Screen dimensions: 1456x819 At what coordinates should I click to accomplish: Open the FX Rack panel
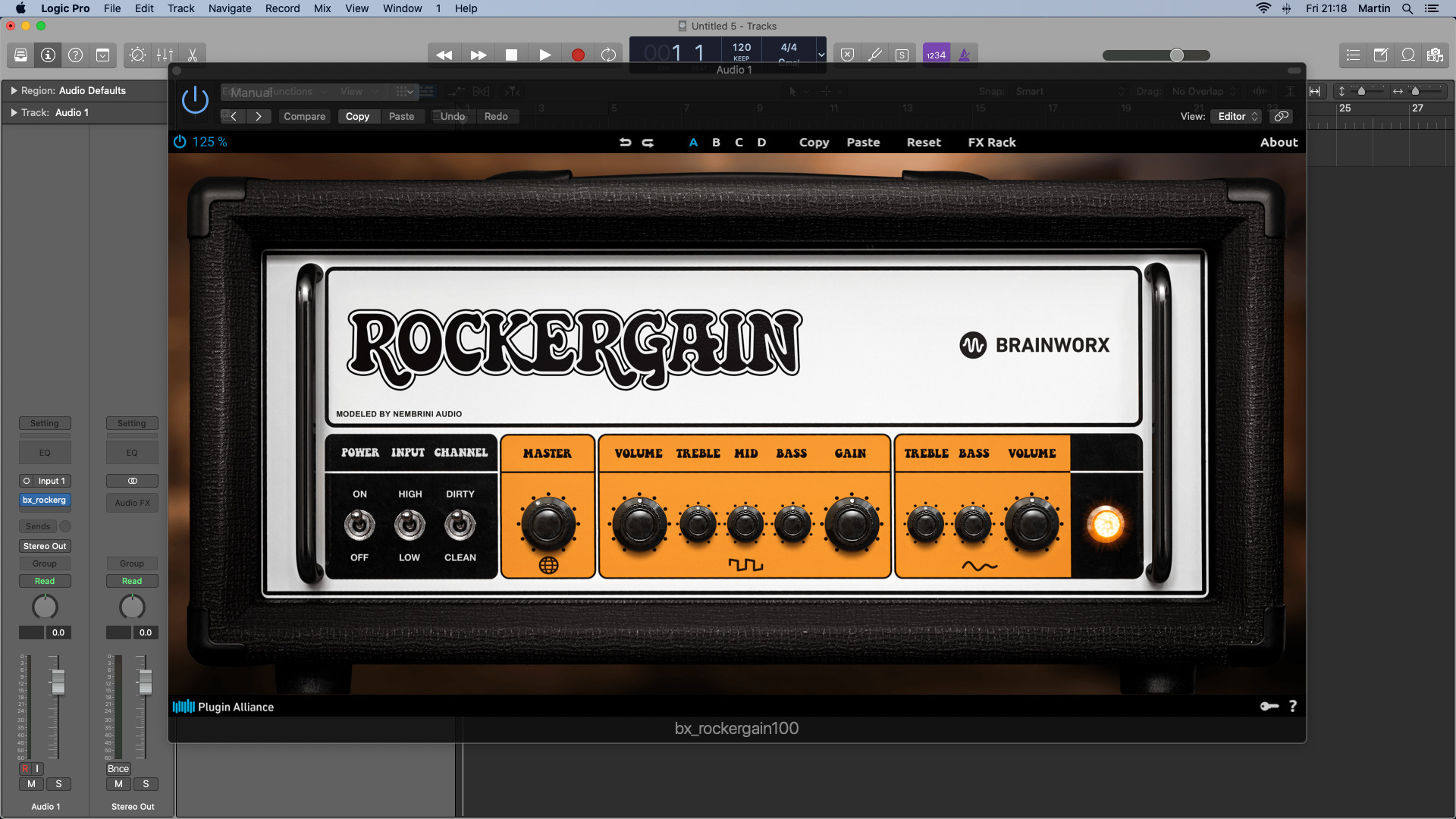pyautogui.click(x=991, y=142)
